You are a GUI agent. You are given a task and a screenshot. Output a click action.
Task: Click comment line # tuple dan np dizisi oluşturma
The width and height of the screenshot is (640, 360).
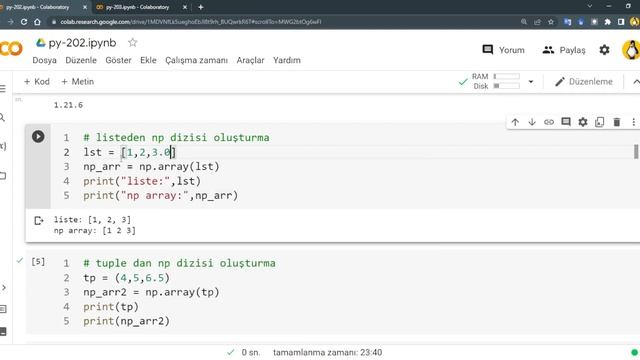point(179,263)
